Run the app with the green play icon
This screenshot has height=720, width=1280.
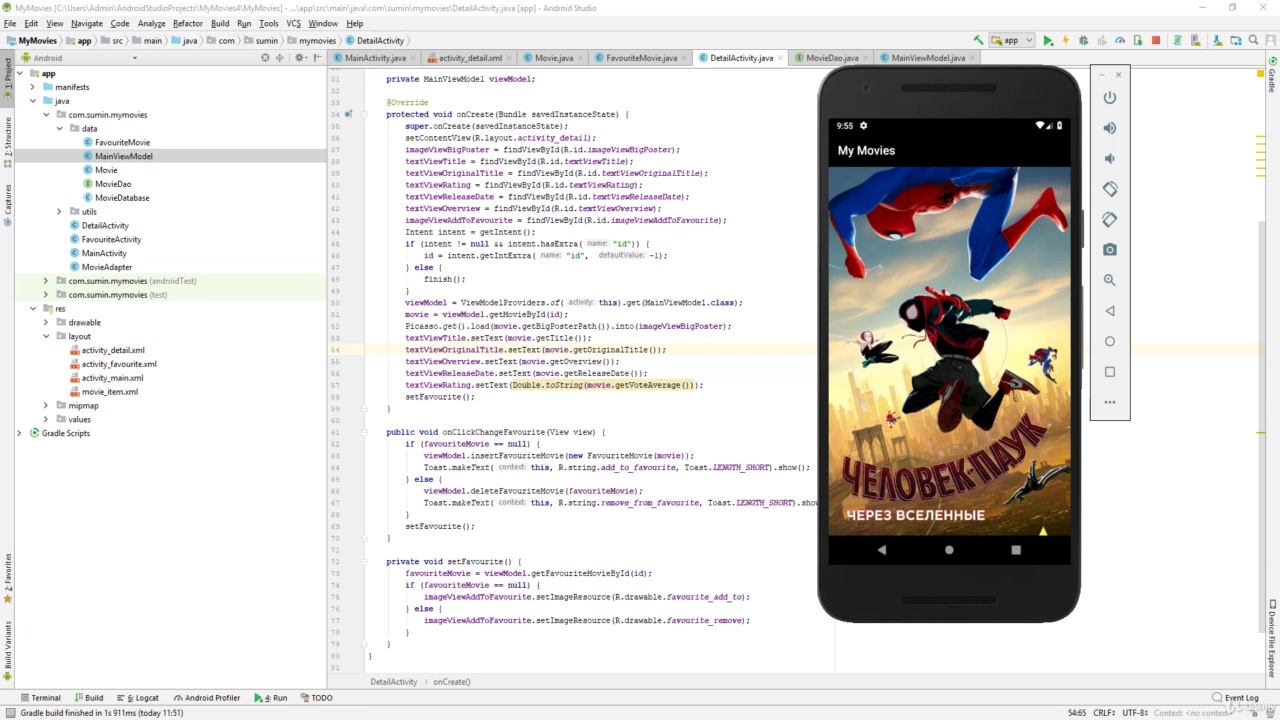(1048, 41)
